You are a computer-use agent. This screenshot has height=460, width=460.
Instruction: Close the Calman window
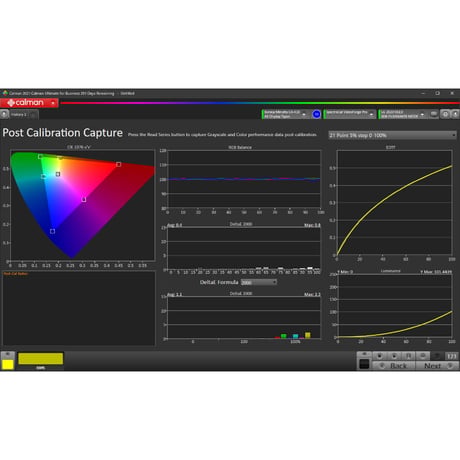coord(452,93)
